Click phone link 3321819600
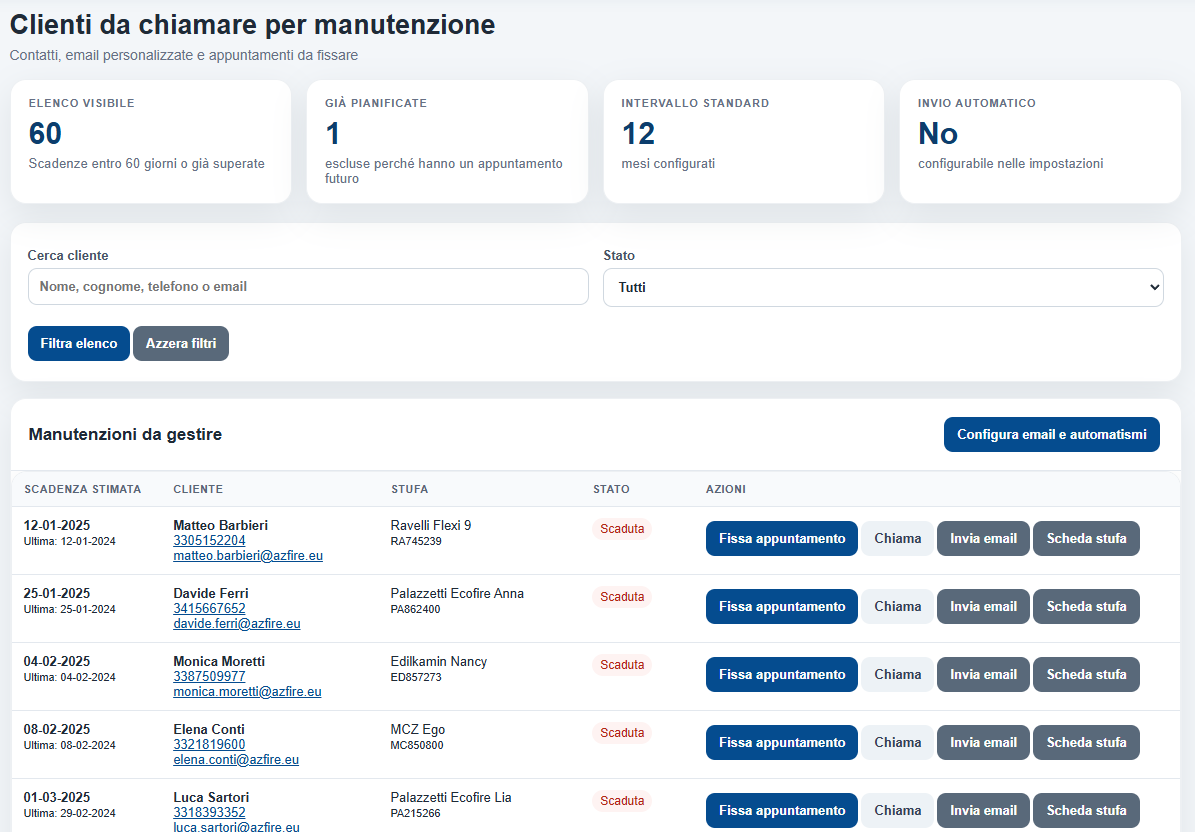Screen dimensions: 1195x832 point(210,744)
